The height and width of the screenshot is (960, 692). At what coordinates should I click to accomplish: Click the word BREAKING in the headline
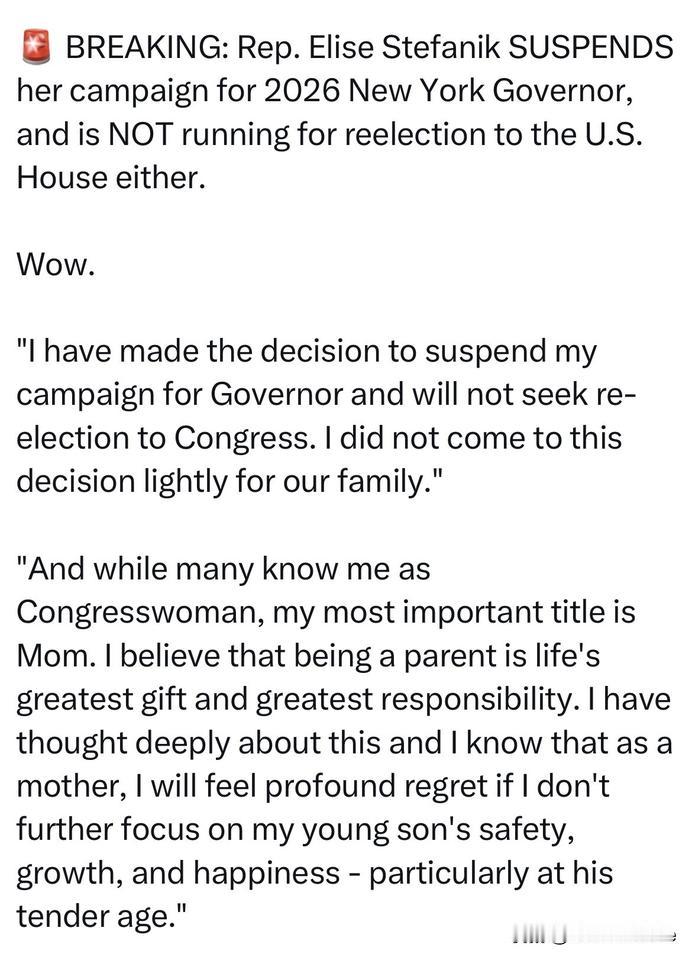tap(143, 48)
